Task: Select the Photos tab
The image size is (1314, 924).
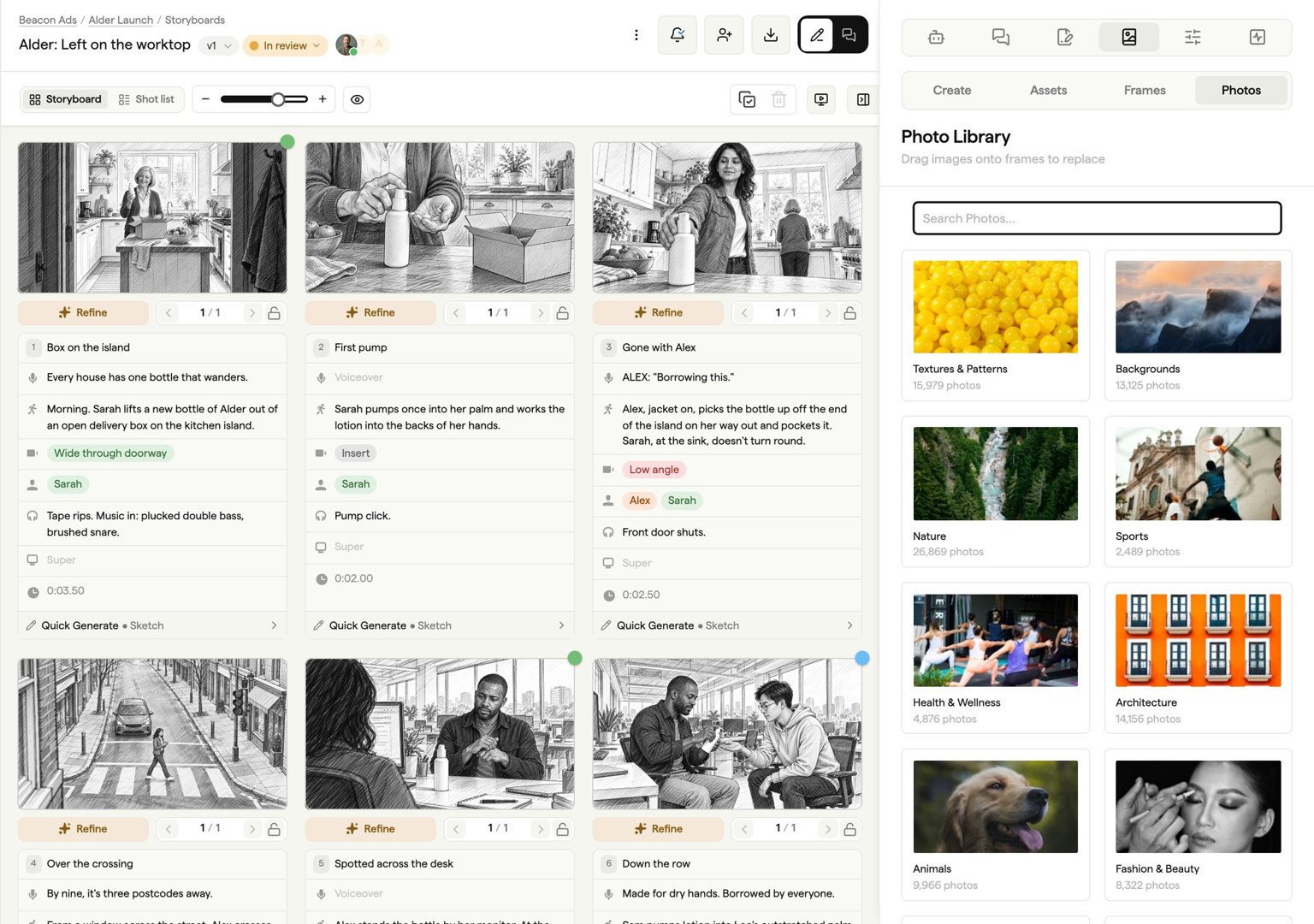Action: coord(1241,90)
